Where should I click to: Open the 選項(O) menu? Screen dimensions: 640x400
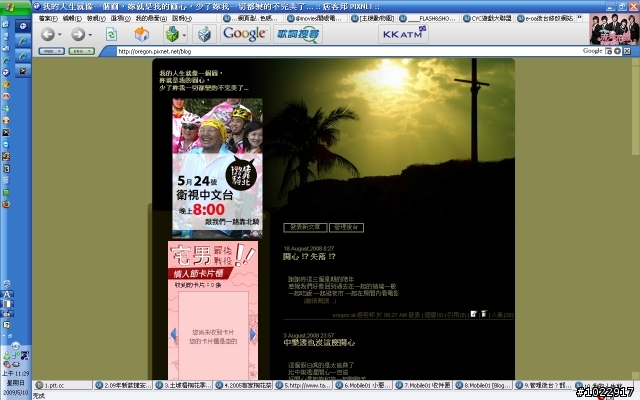tap(121, 18)
